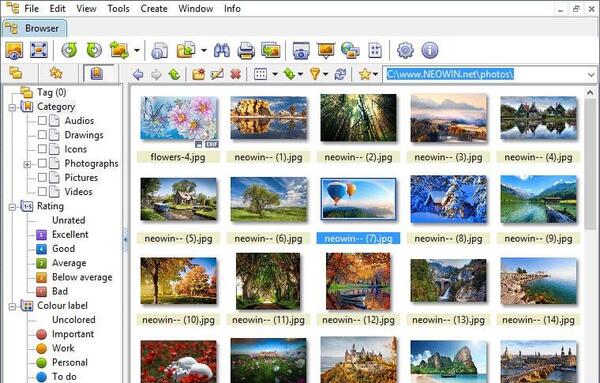600x383 pixels.
Task: Select Personal green colour label
Action: pyautogui.click(x=62, y=362)
